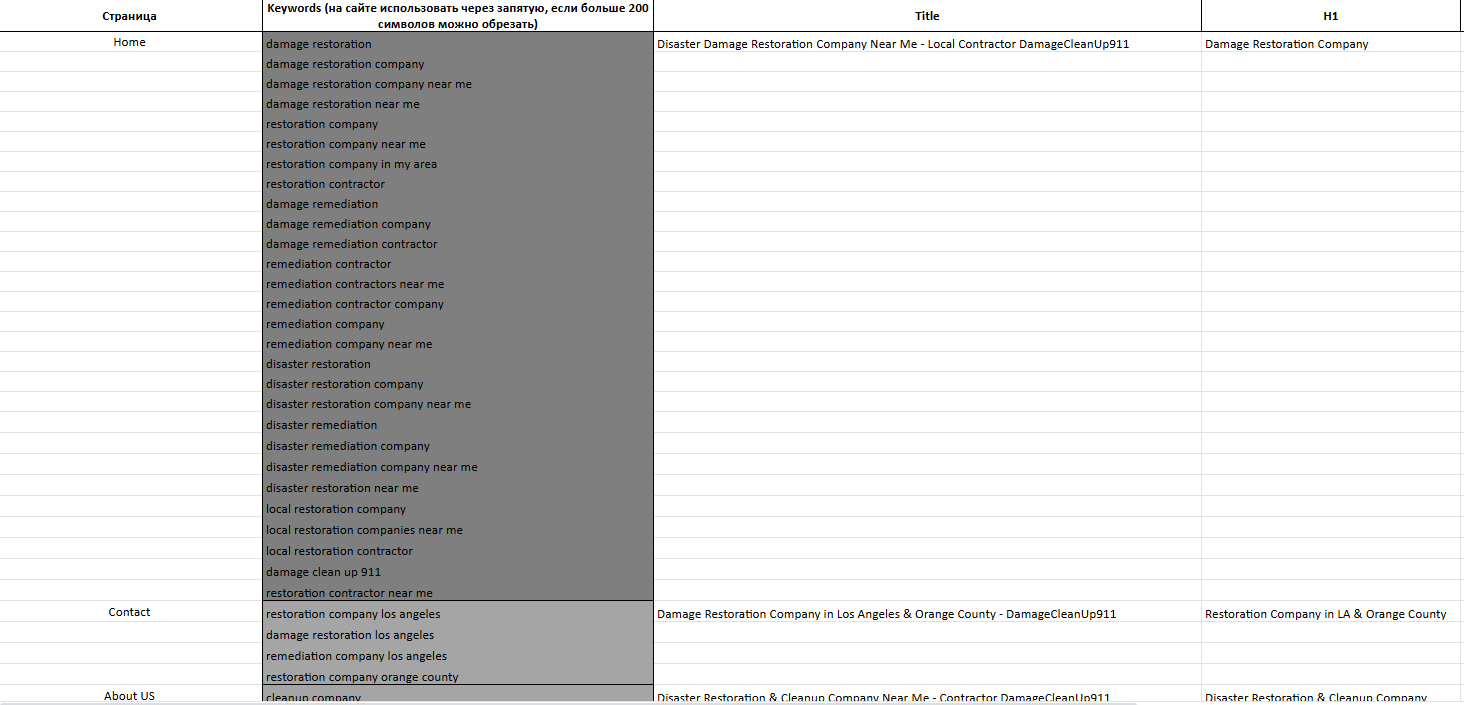Viewport: 1464px width, 705px height.
Task: Select the 'Contact' page cell
Action: pos(130,612)
